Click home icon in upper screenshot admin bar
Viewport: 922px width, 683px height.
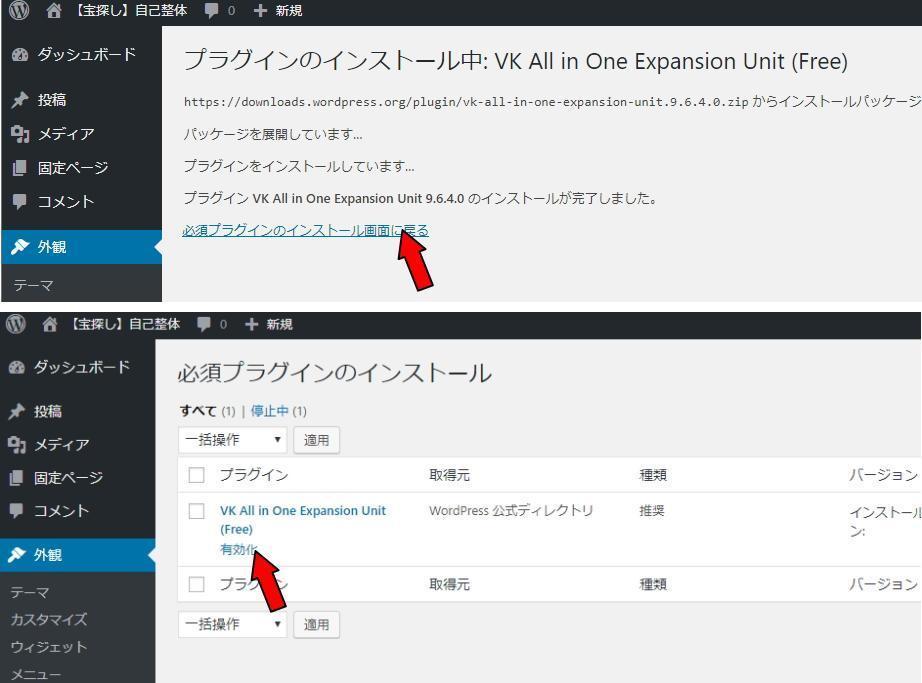[54, 11]
